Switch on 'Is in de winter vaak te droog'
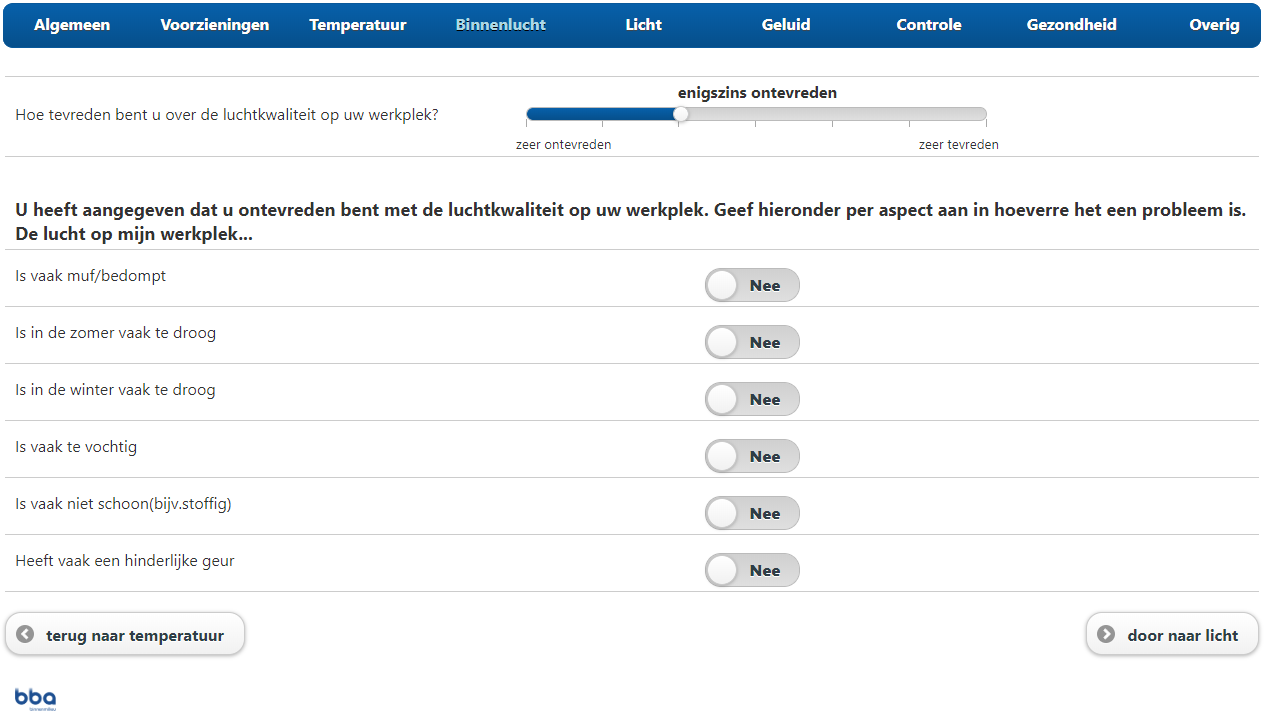 click(x=752, y=399)
